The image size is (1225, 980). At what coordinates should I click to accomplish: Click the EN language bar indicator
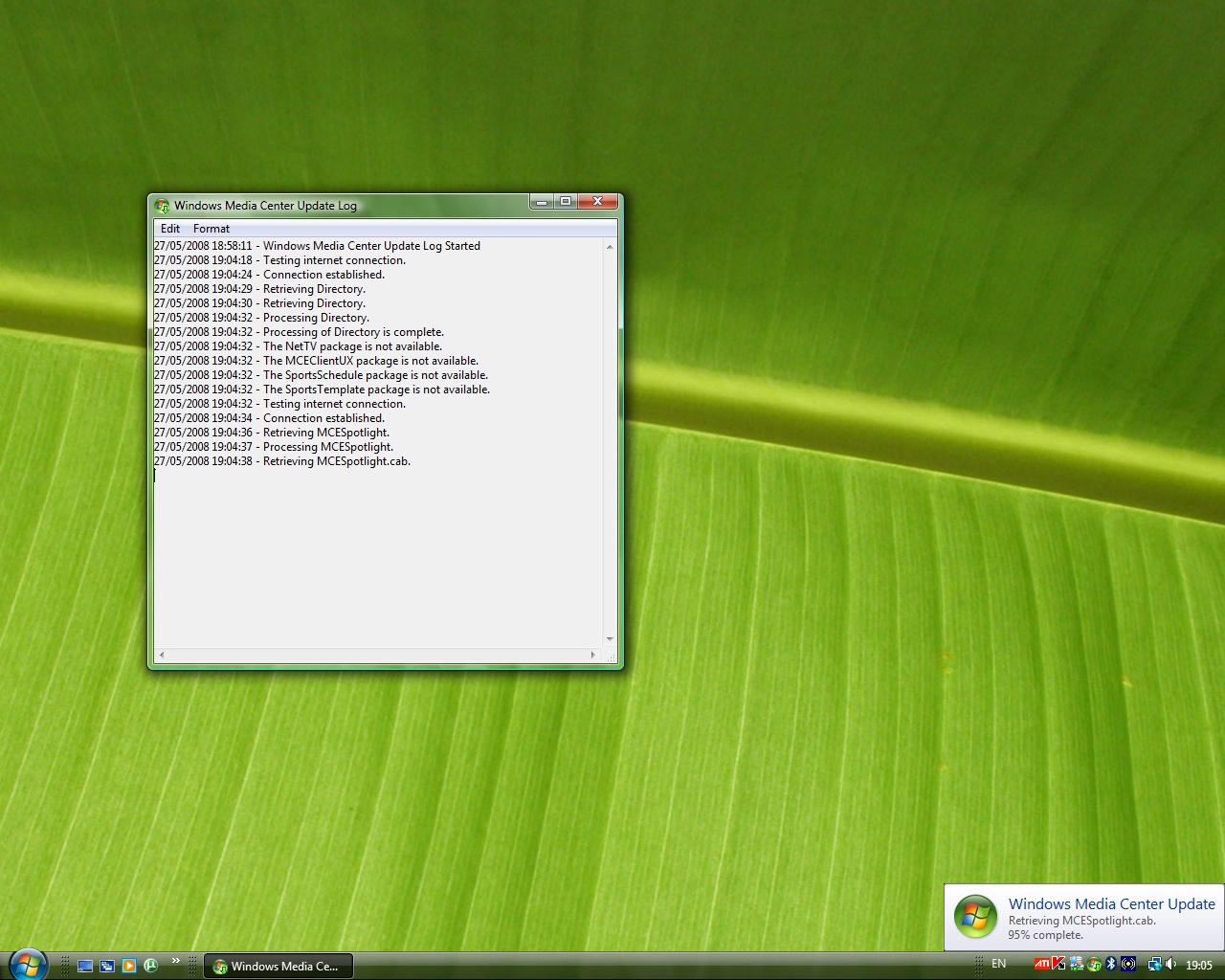click(x=998, y=964)
